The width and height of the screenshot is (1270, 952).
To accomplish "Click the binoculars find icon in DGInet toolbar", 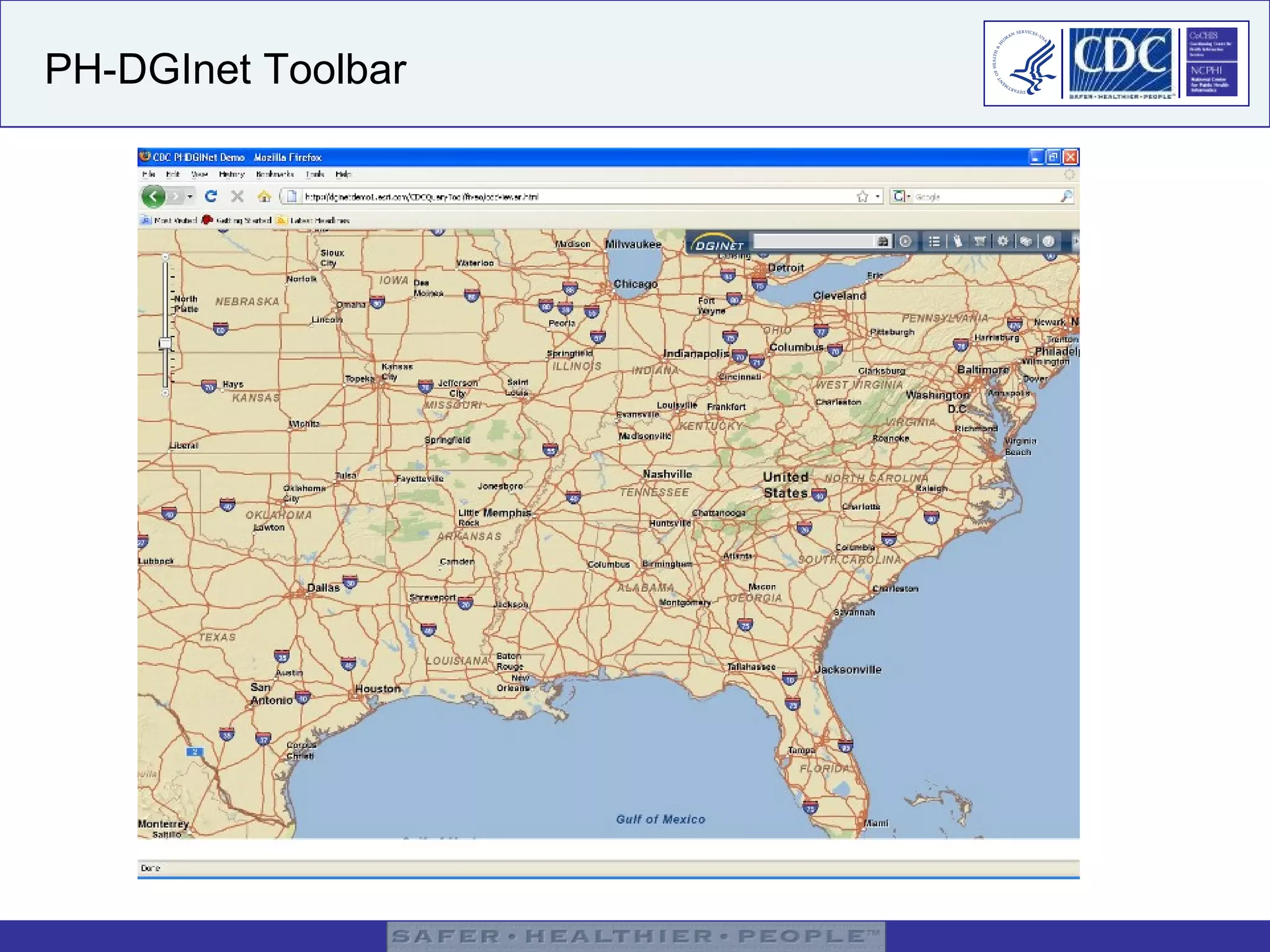I will click(x=883, y=241).
